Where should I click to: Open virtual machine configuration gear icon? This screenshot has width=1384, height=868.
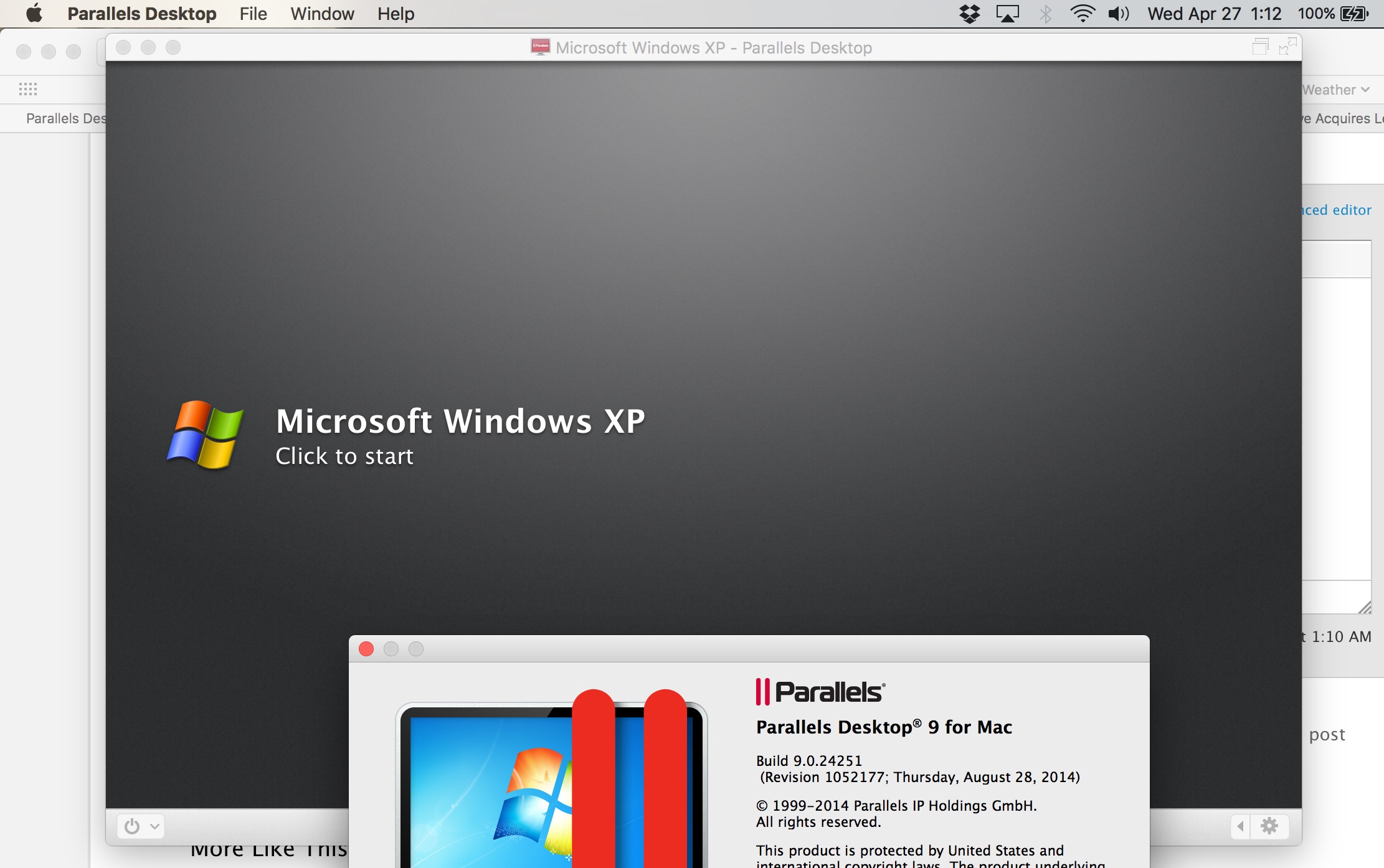click(1269, 826)
